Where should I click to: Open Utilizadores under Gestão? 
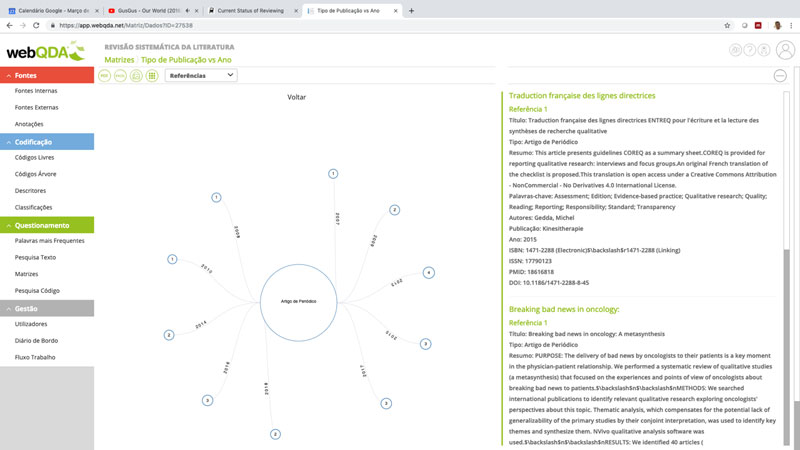(31, 324)
